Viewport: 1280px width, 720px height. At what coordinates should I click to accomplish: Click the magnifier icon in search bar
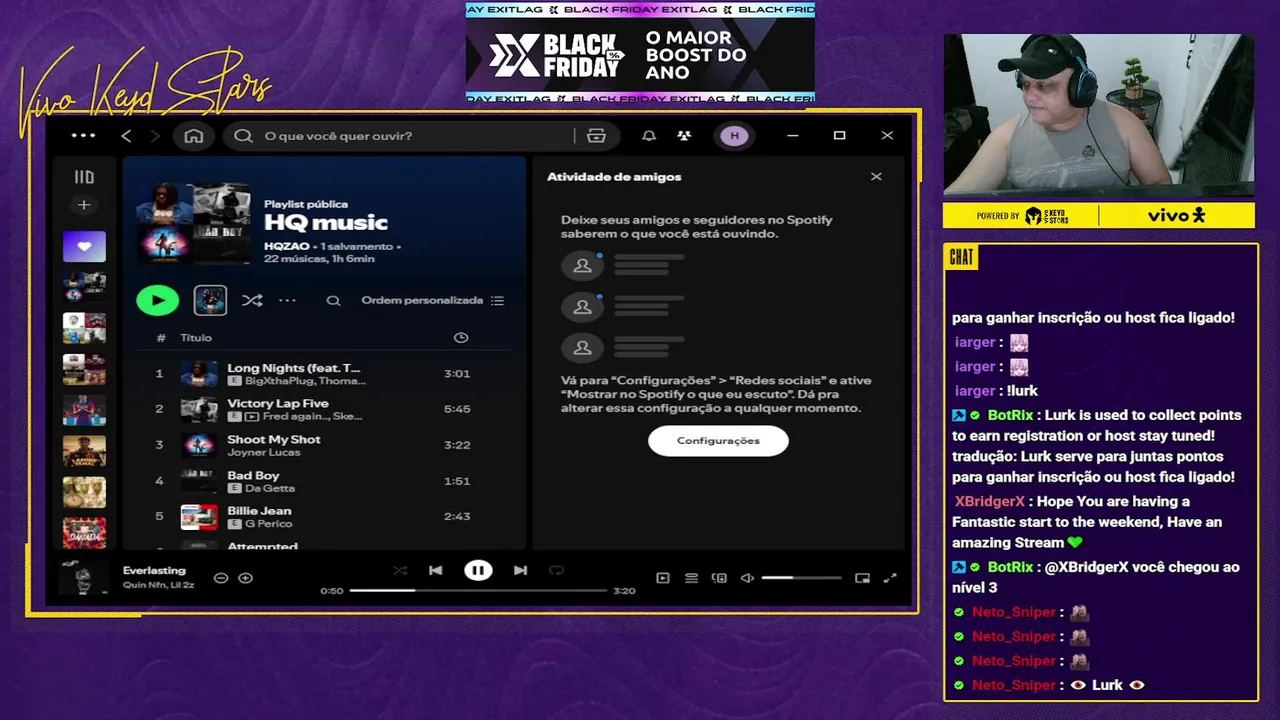(x=243, y=136)
